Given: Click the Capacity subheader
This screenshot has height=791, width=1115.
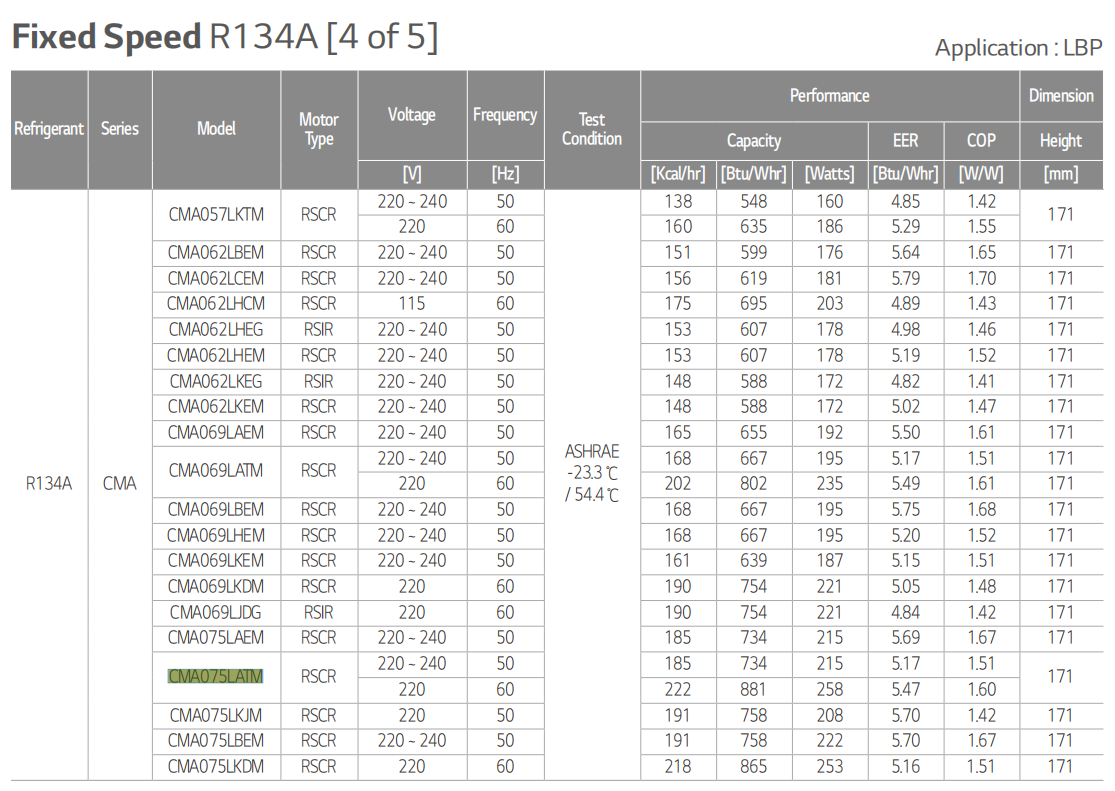Looking at the screenshot, I should 753,141.
